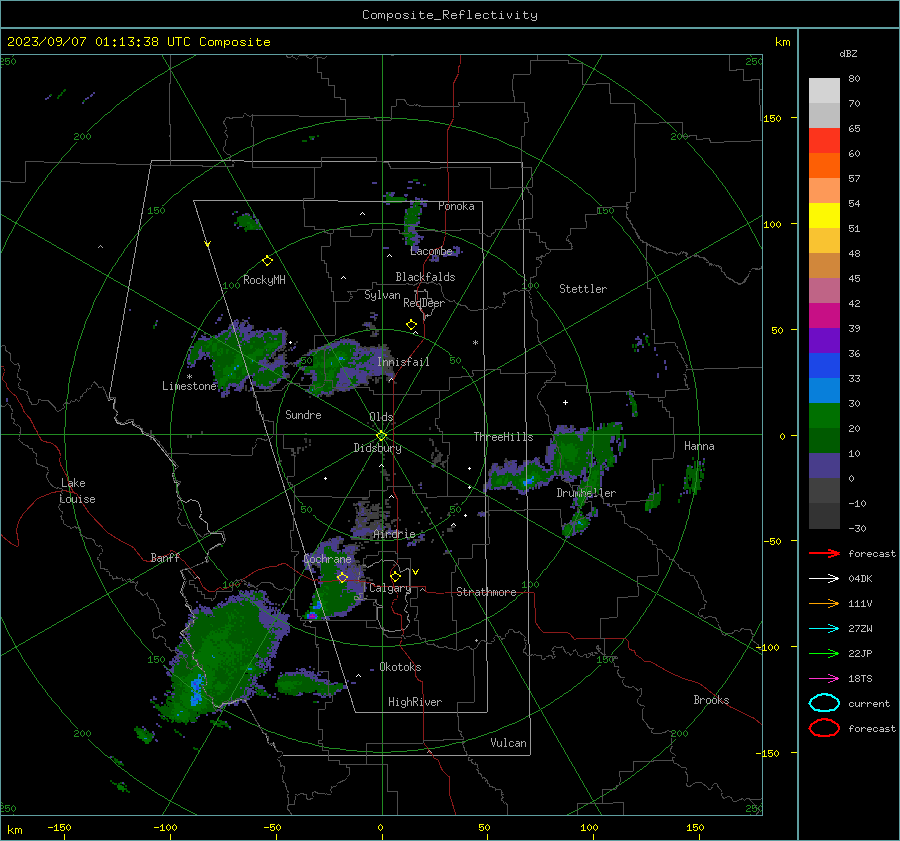Viewport: 900px width, 841px height.
Task: Click the Hanna label
Action: [x=699, y=446]
